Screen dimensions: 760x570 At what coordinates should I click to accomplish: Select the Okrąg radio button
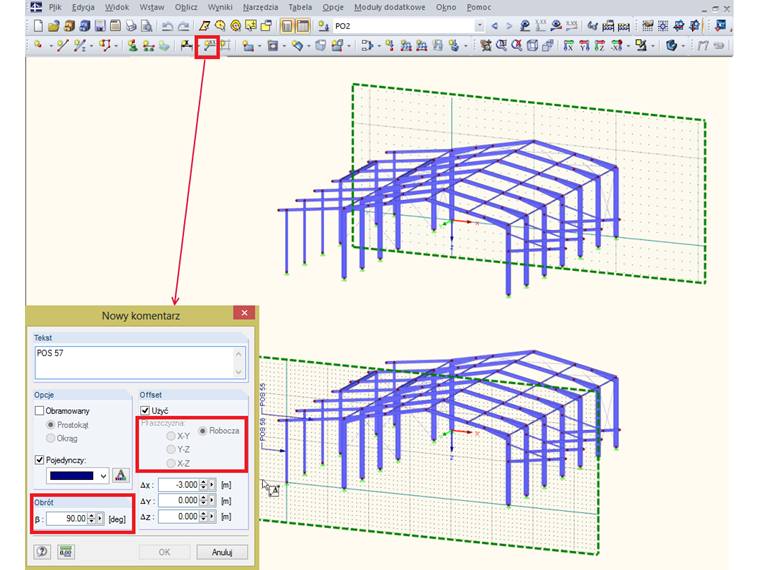click(x=50, y=439)
